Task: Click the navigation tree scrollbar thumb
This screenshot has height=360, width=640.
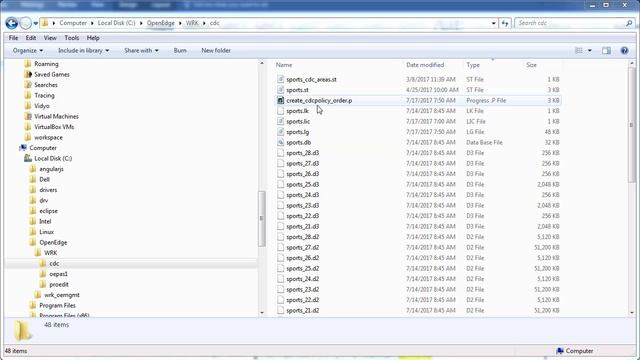Action: coord(262,218)
